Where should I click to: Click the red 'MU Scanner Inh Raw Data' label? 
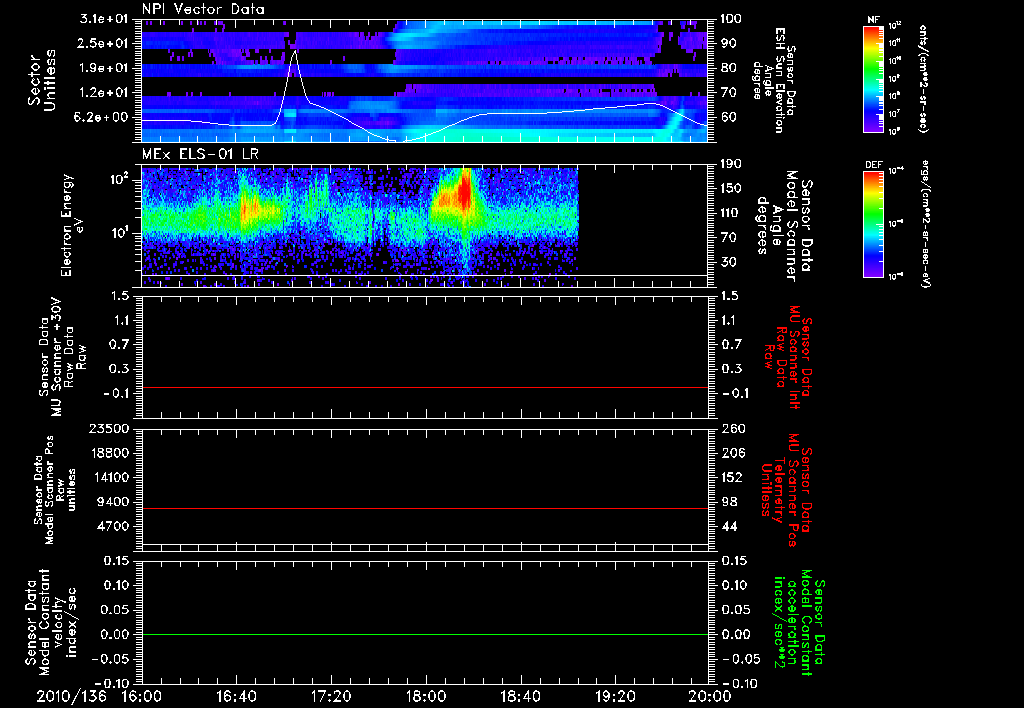[x=787, y=357]
